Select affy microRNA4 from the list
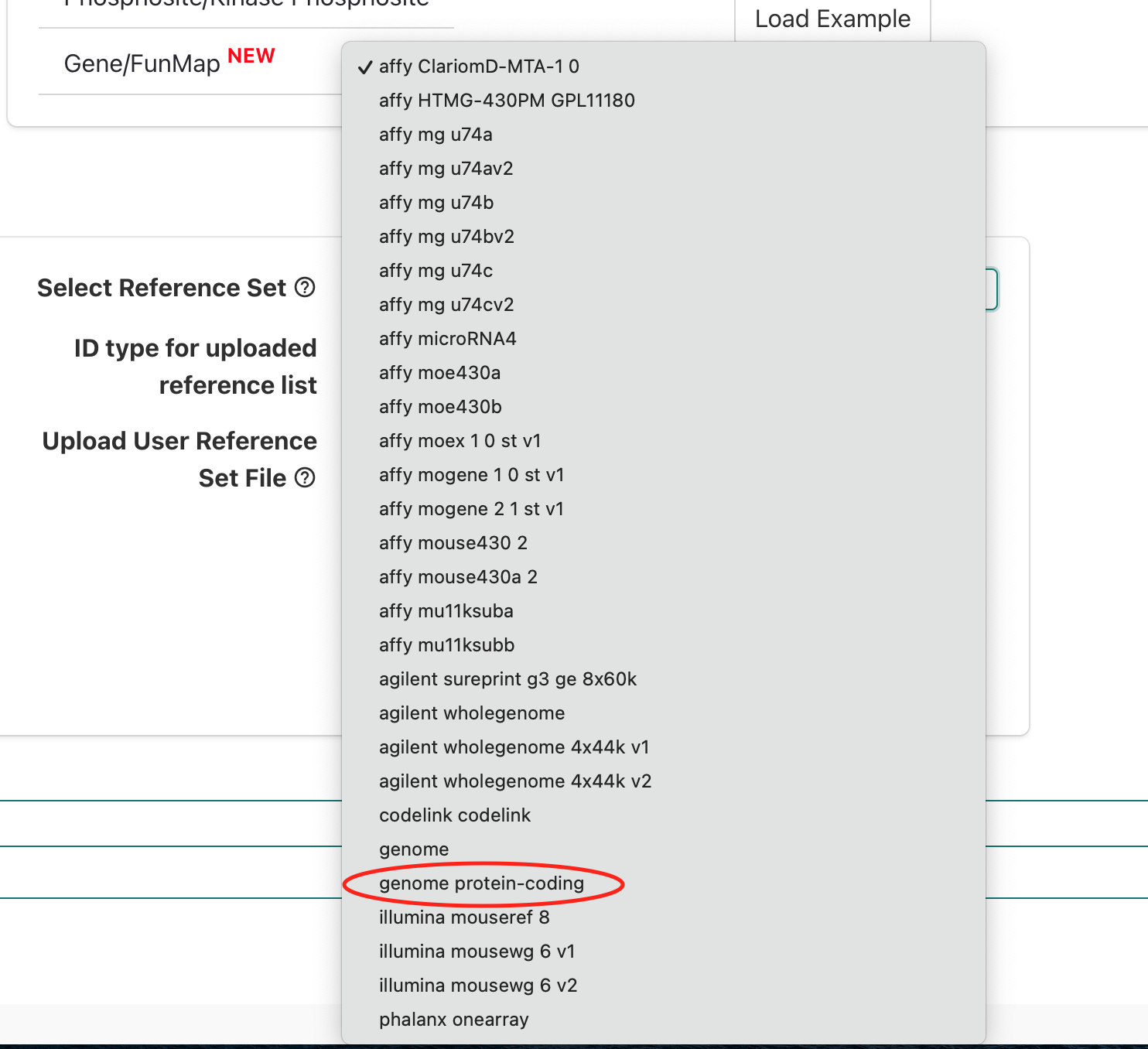 [x=447, y=338]
